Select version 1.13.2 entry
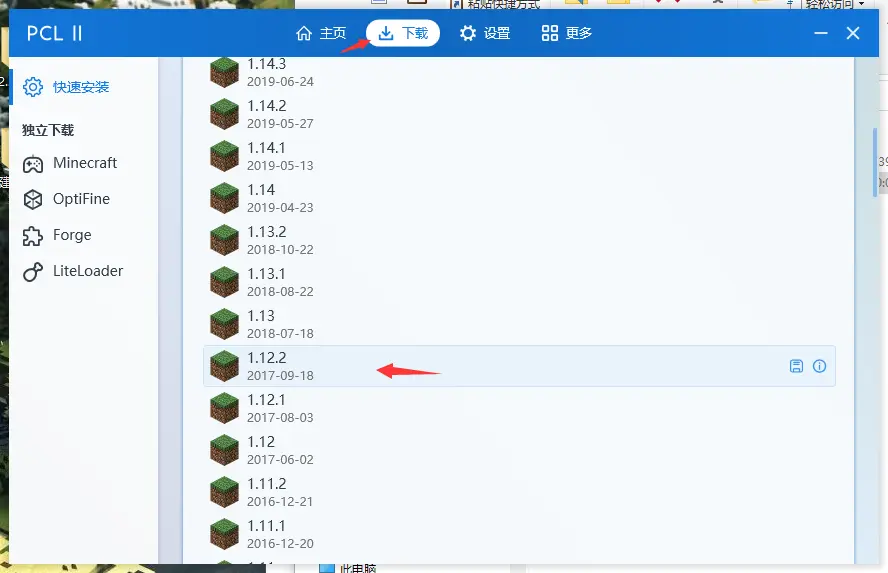 (x=519, y=240)
